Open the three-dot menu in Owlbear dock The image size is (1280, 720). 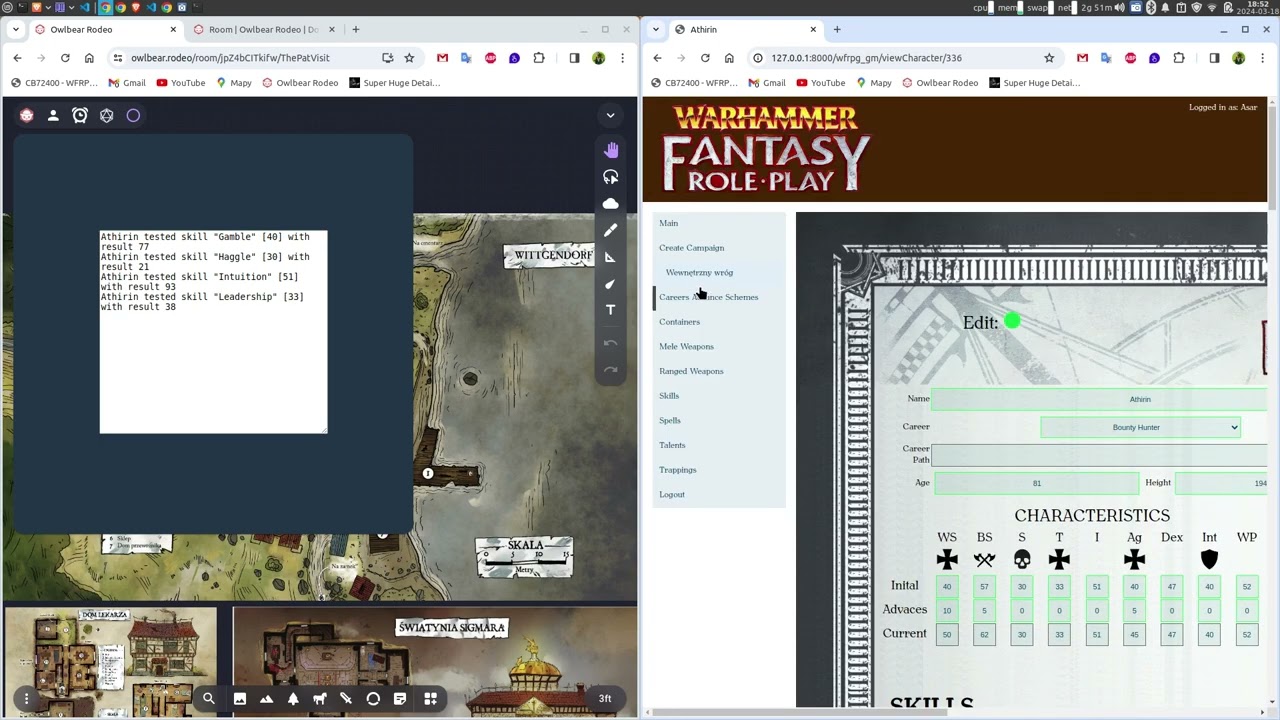[27, 699]
